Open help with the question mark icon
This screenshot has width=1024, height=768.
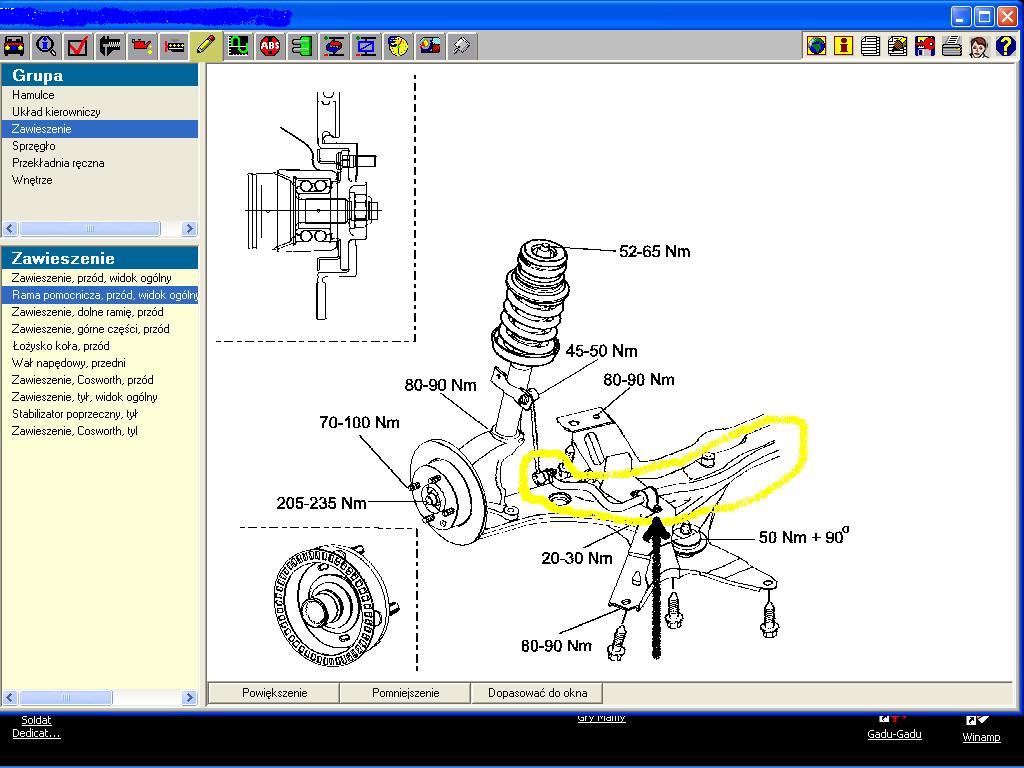pos(1005,46)
